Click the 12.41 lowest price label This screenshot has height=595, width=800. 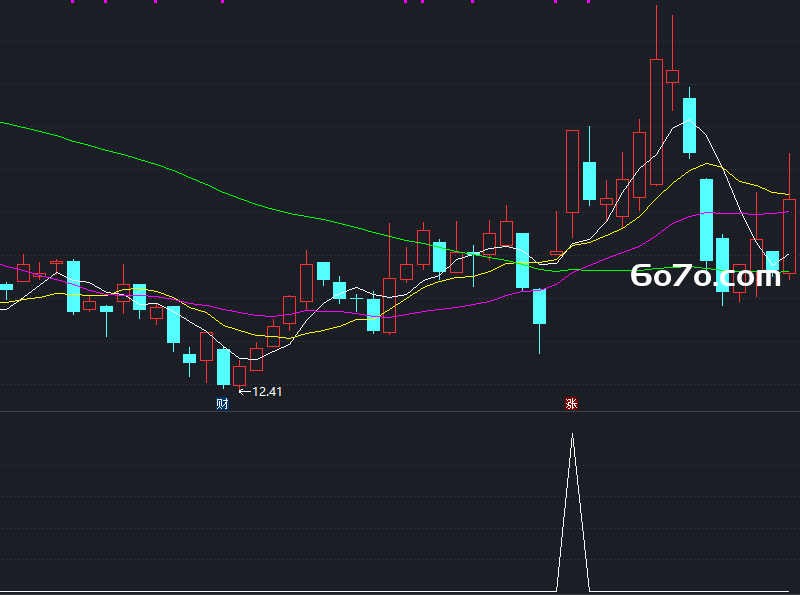point(267,391)
